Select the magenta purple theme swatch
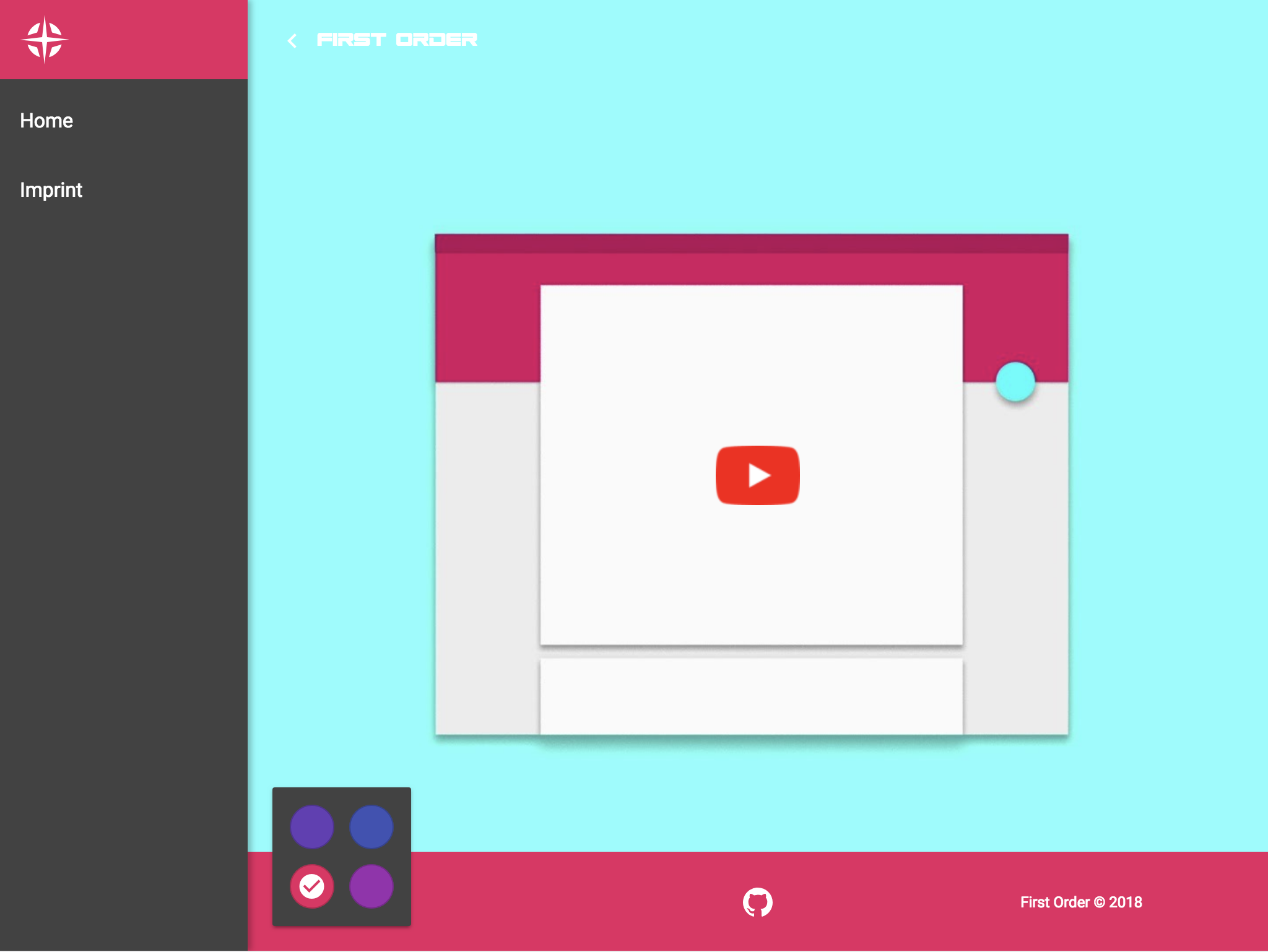This screenshot has width=1268, height=952. [371, 886]
